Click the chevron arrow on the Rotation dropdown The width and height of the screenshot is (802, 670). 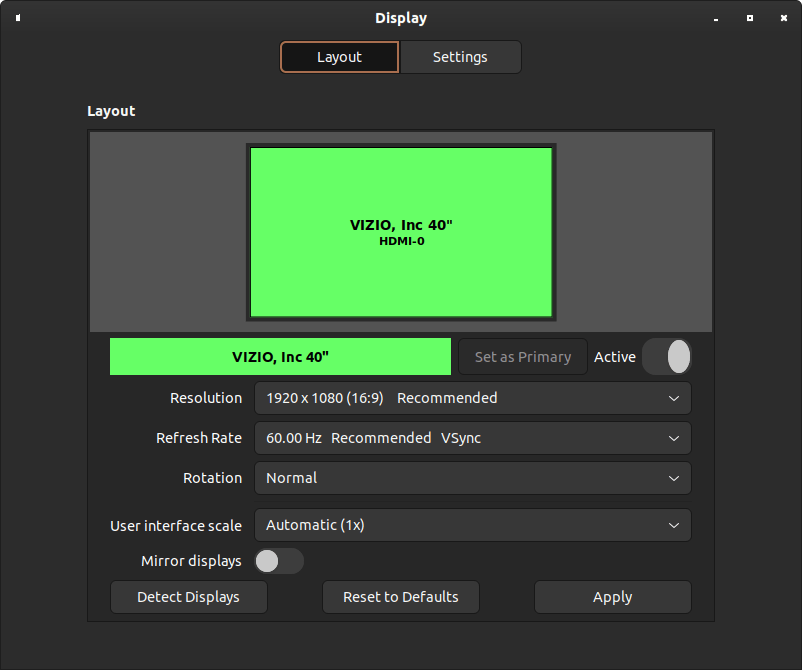674,478
